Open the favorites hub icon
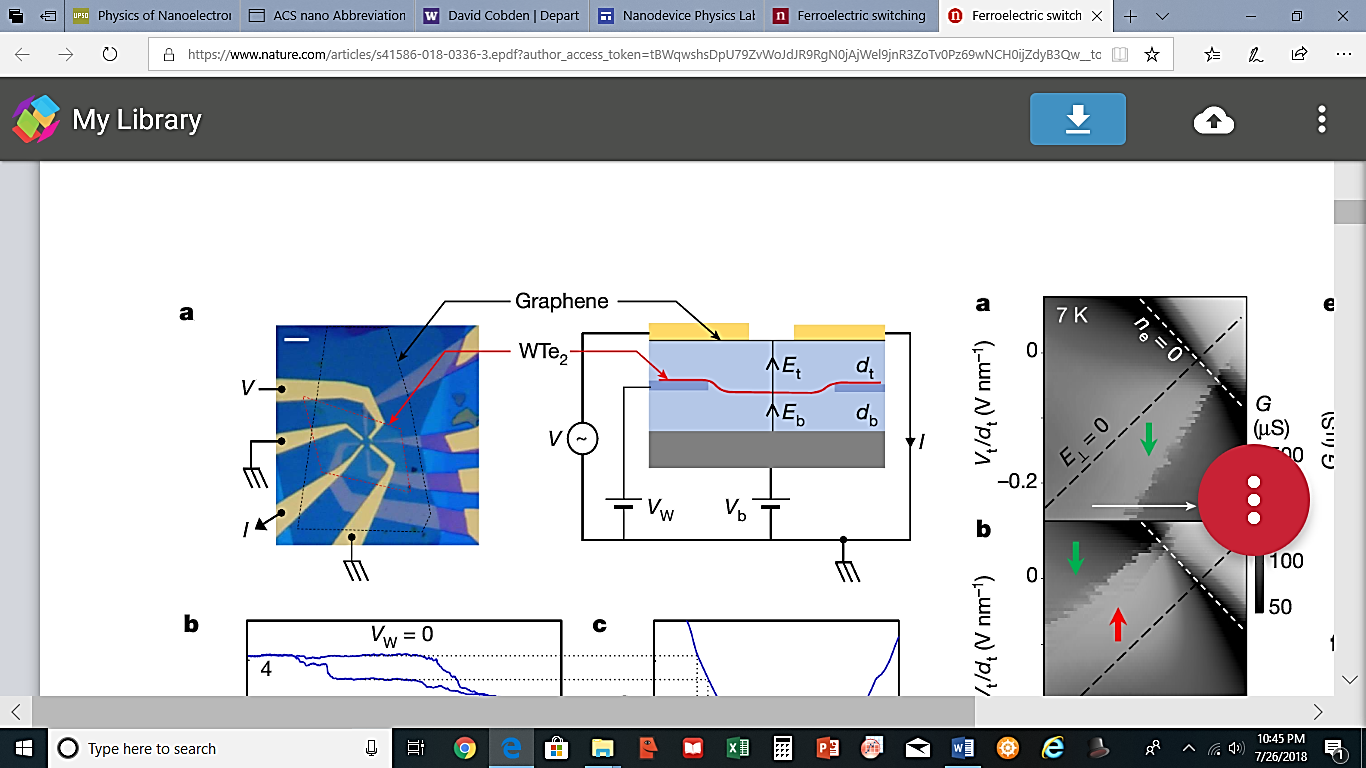 [1212, 54]
